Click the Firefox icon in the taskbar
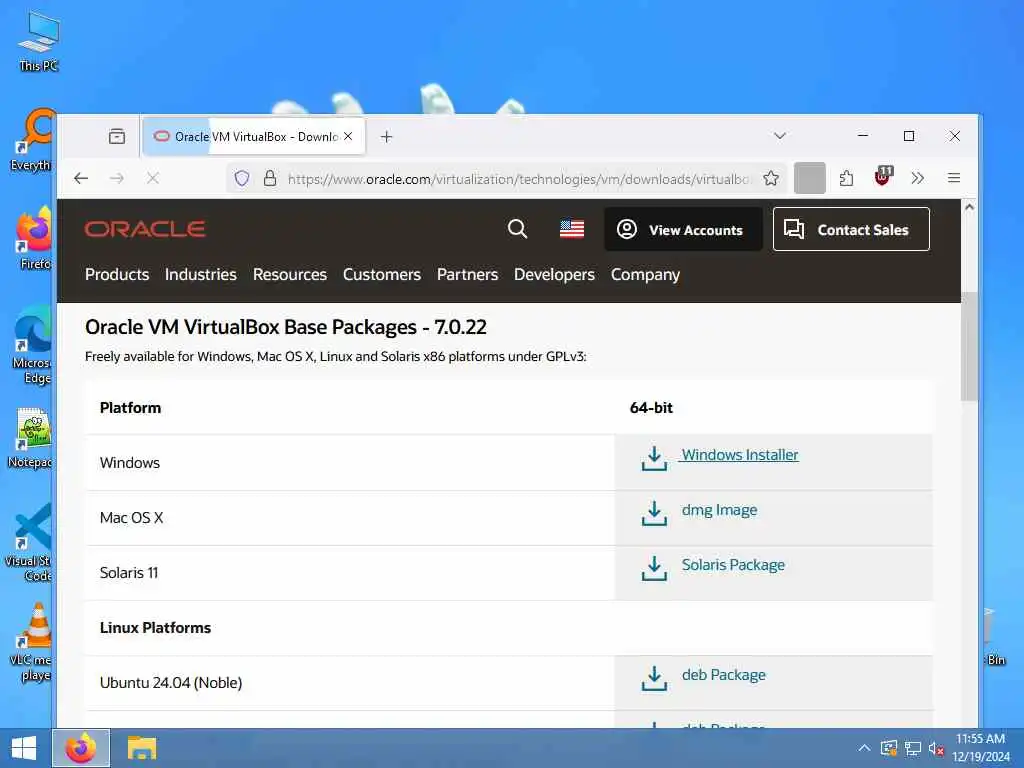 pyautogui.click(x=81, y=748)
